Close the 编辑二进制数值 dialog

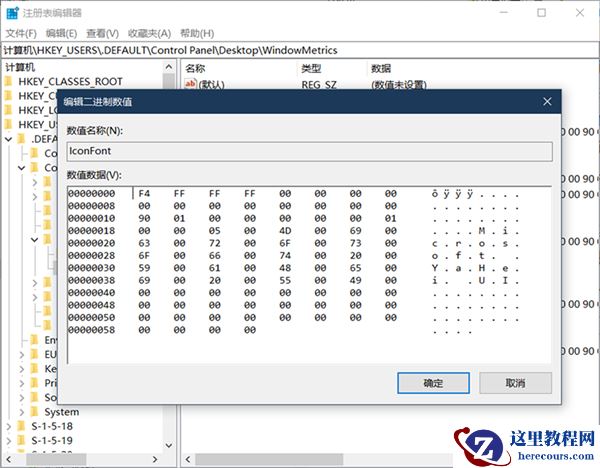547,101
